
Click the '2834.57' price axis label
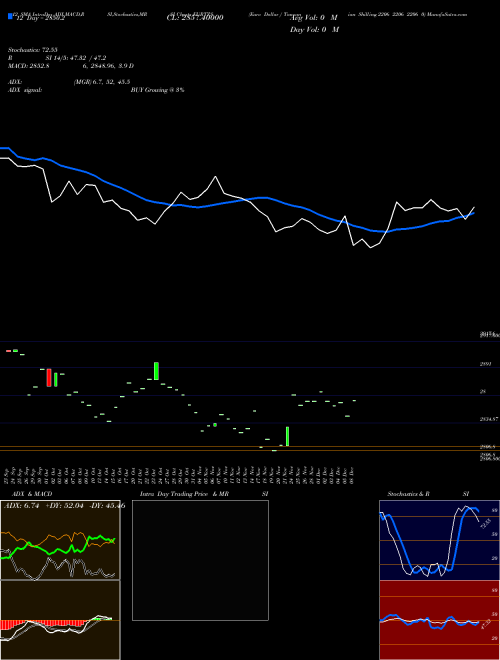coord(489,419)
